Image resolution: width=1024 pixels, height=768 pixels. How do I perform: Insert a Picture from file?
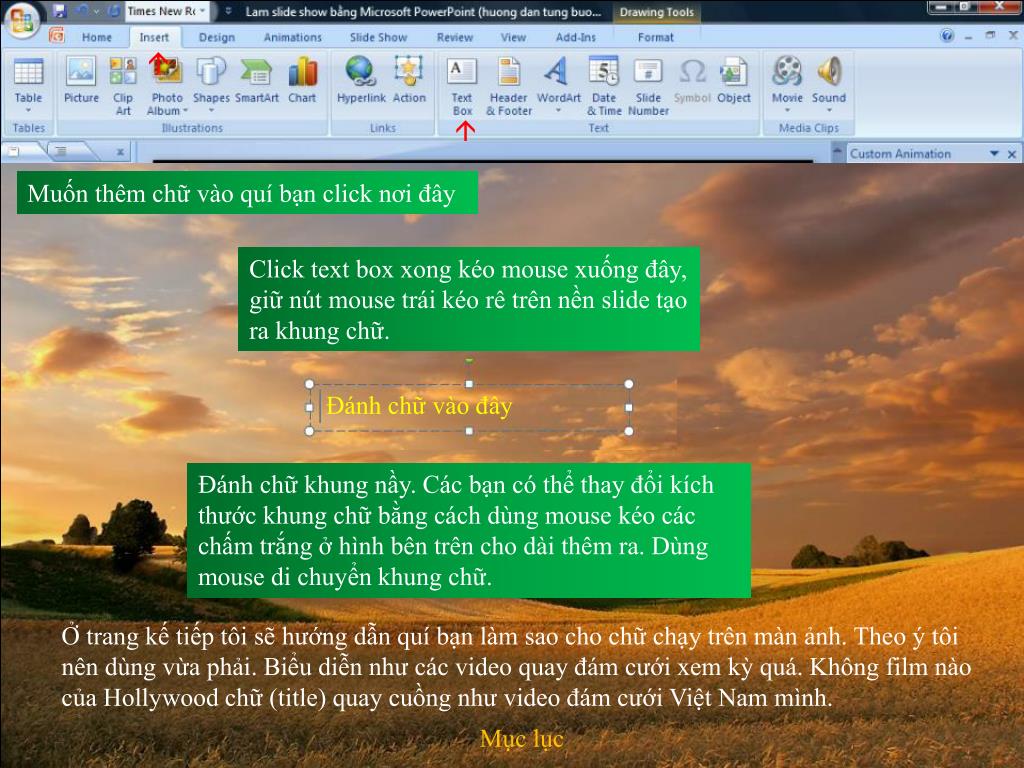[81, 80]
